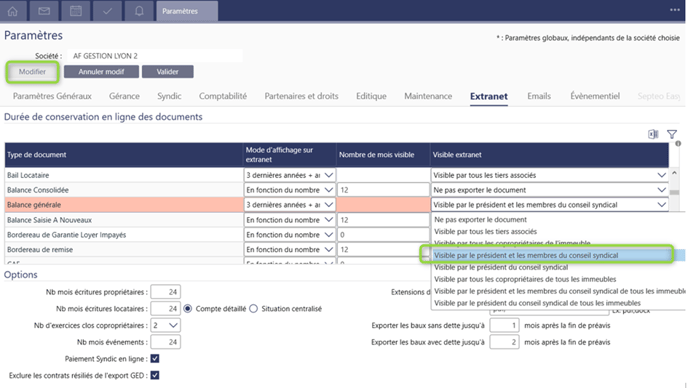Select the Balance générale row
Screen dimensions: 688x388
coord(124,205)
